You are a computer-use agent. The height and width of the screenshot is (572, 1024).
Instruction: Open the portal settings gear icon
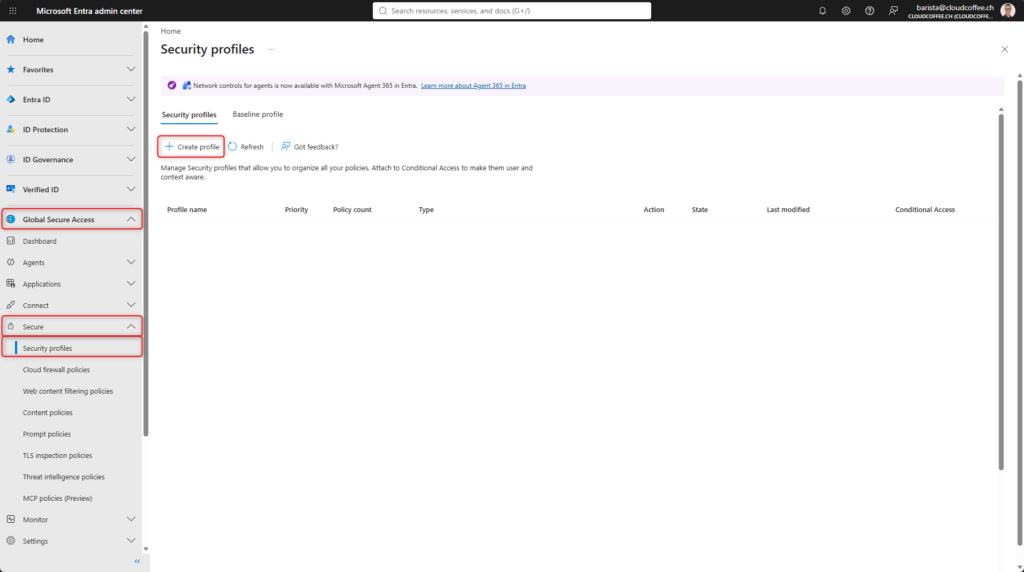pos(846,10)
